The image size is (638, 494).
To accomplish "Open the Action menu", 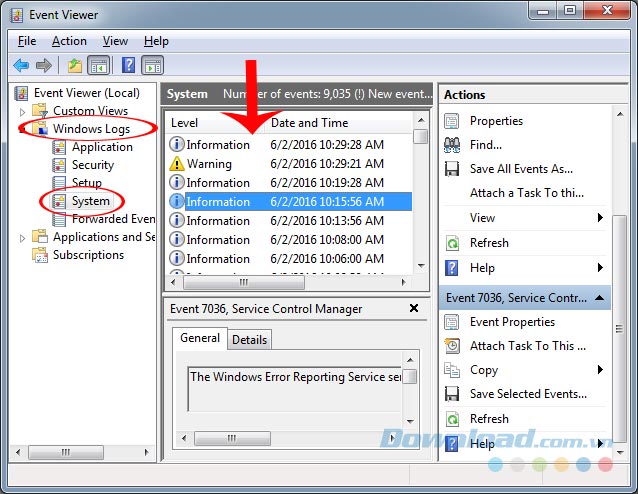I will coord(69,41).
